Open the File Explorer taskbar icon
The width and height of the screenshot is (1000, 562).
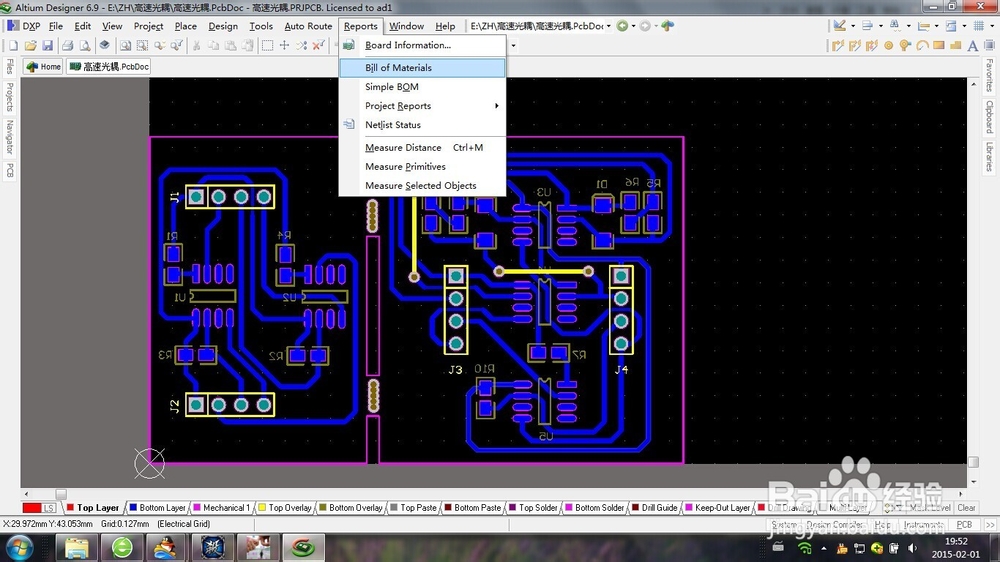pos(77,548)
